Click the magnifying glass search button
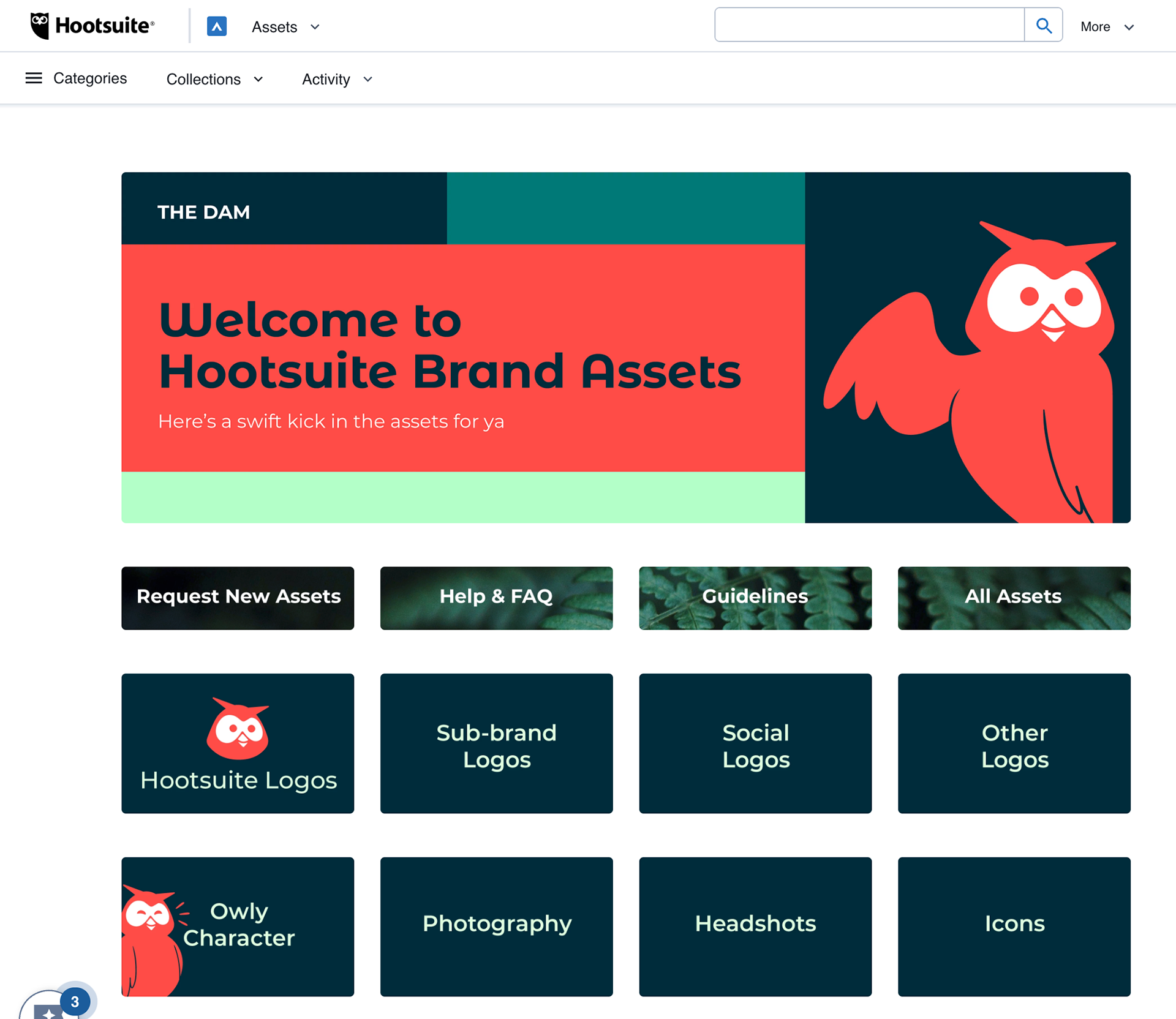This screenshot has height=1019, width=1176. click(1044, 26)
